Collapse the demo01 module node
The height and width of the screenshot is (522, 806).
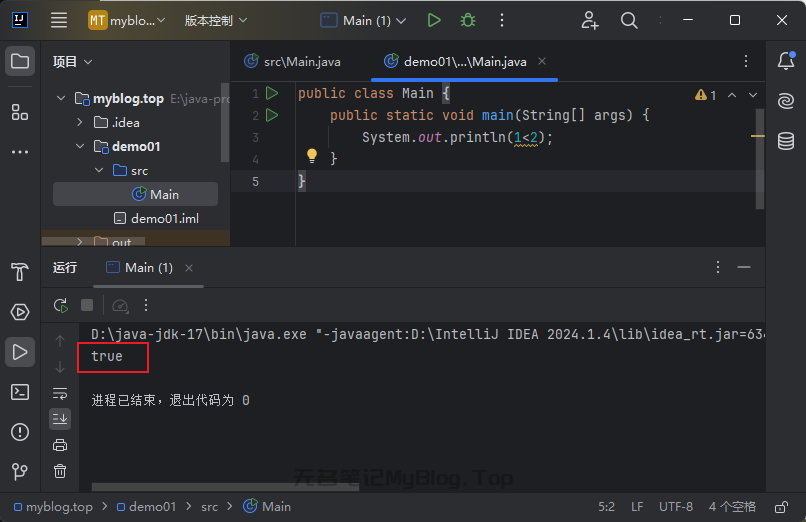click(x=80, y=146)
